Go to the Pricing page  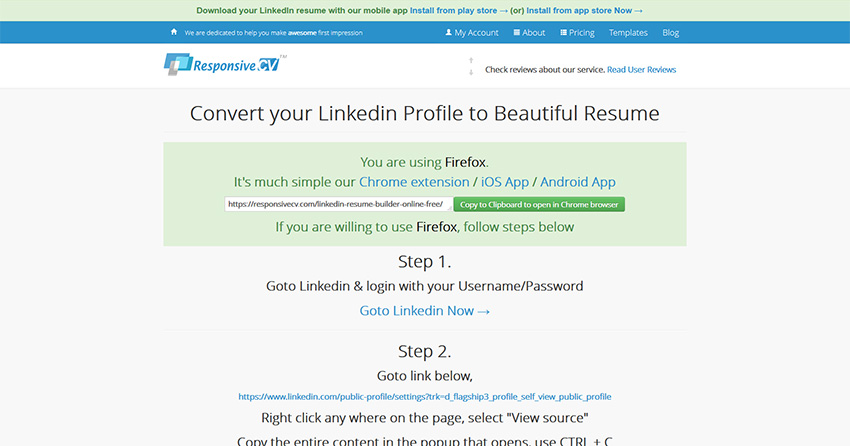(x=576, y=32)
